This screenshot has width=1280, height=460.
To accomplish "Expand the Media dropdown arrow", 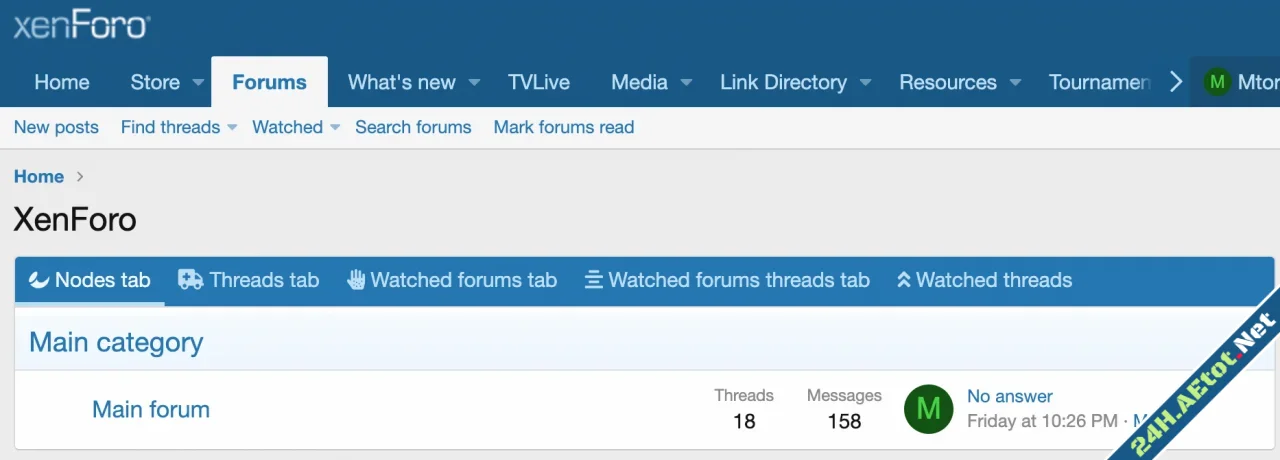I will click(x=686, y=82).
